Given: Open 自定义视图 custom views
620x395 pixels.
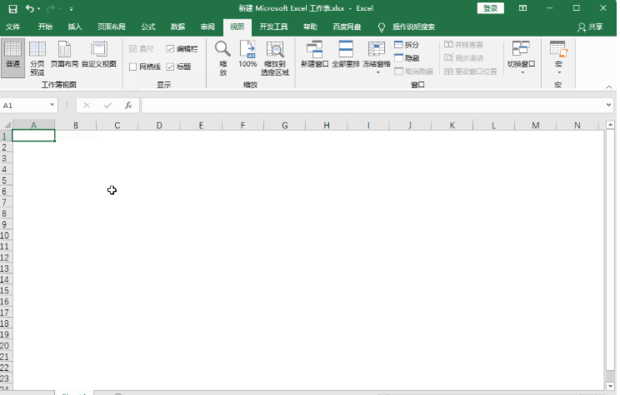Looking at the screenshot, I should [99, 54].
